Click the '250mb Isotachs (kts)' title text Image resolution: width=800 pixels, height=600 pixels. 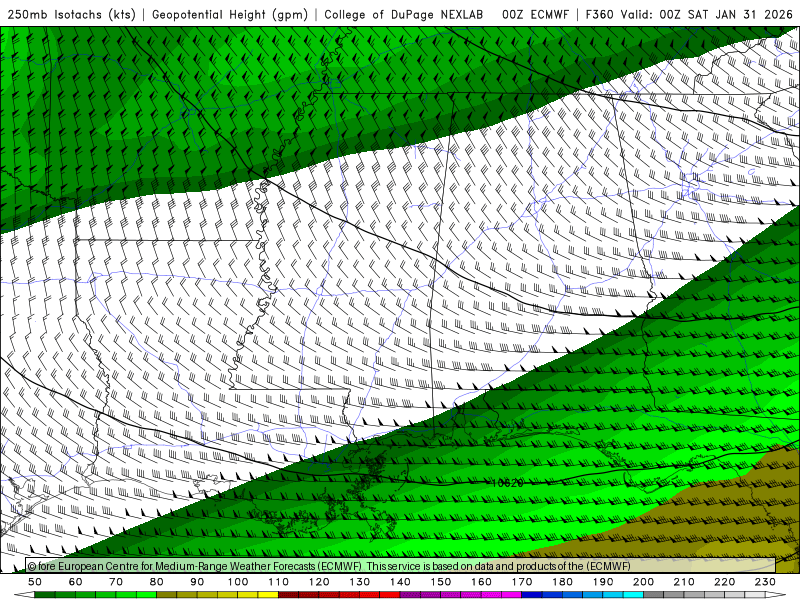71,15
